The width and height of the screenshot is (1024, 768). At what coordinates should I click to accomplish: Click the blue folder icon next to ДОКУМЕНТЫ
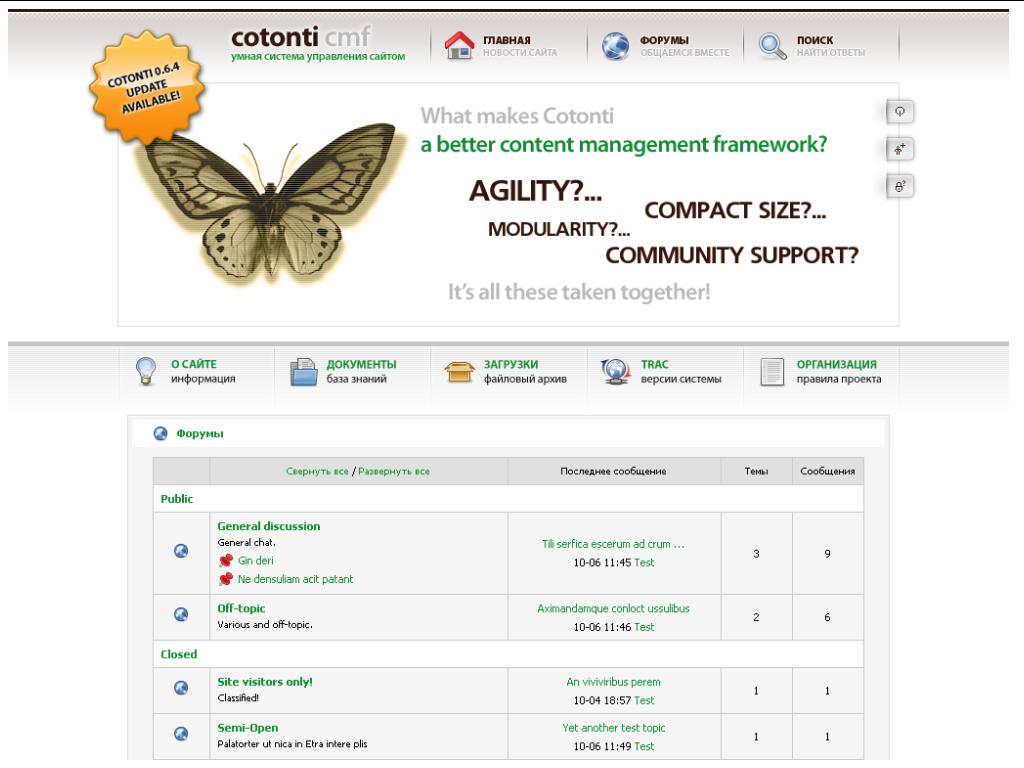coord(303,372)
